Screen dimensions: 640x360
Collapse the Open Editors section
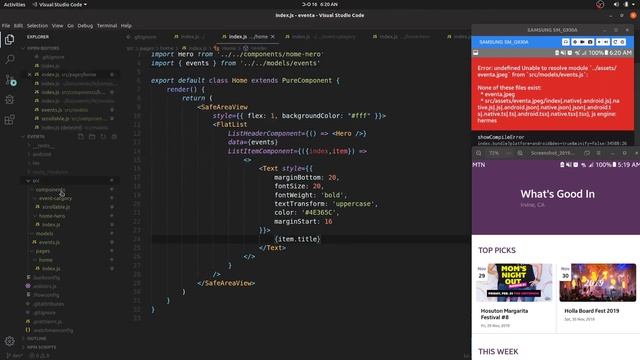click(43, 48)
